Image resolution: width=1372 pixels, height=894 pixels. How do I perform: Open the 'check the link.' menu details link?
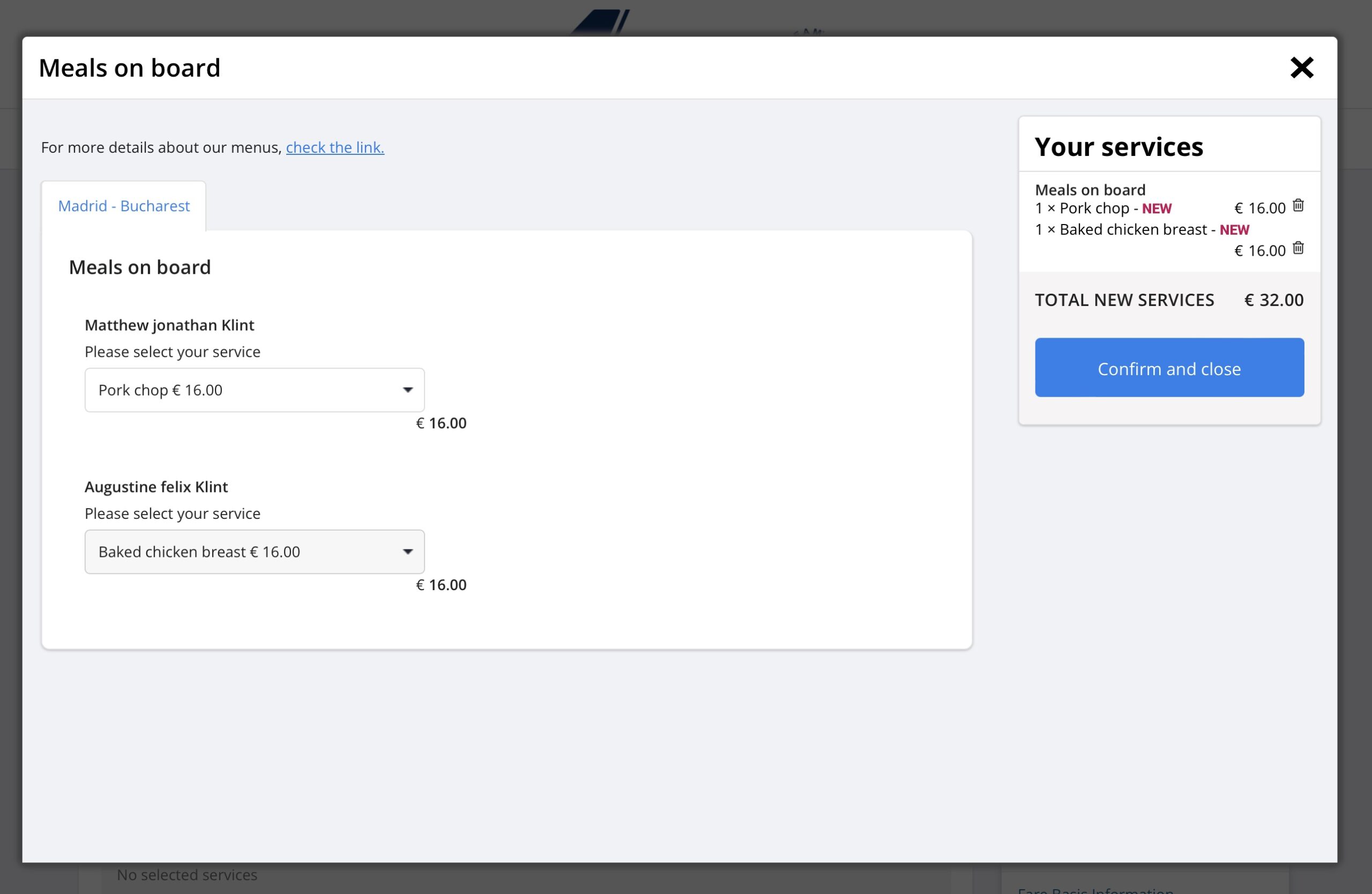coord(335,147)
